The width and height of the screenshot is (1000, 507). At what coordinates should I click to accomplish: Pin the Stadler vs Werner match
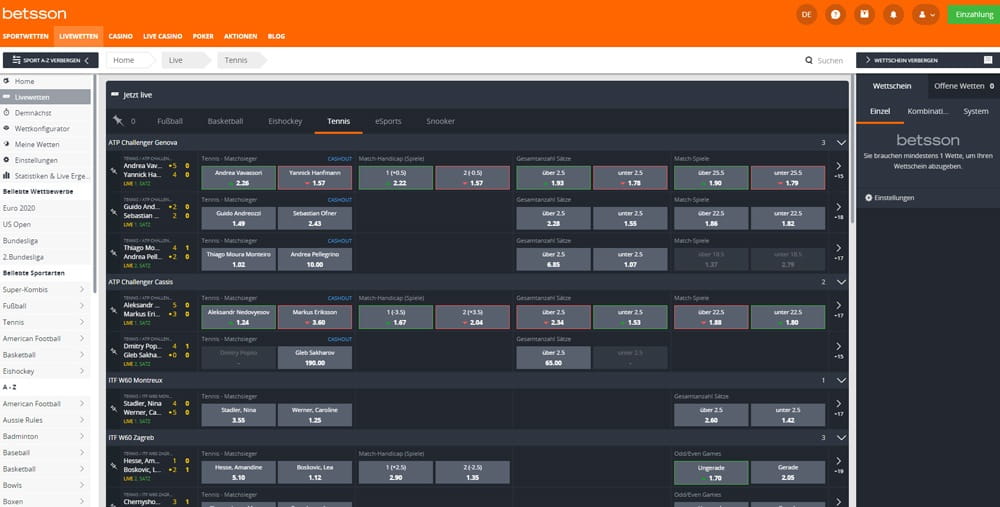[114, 409]
